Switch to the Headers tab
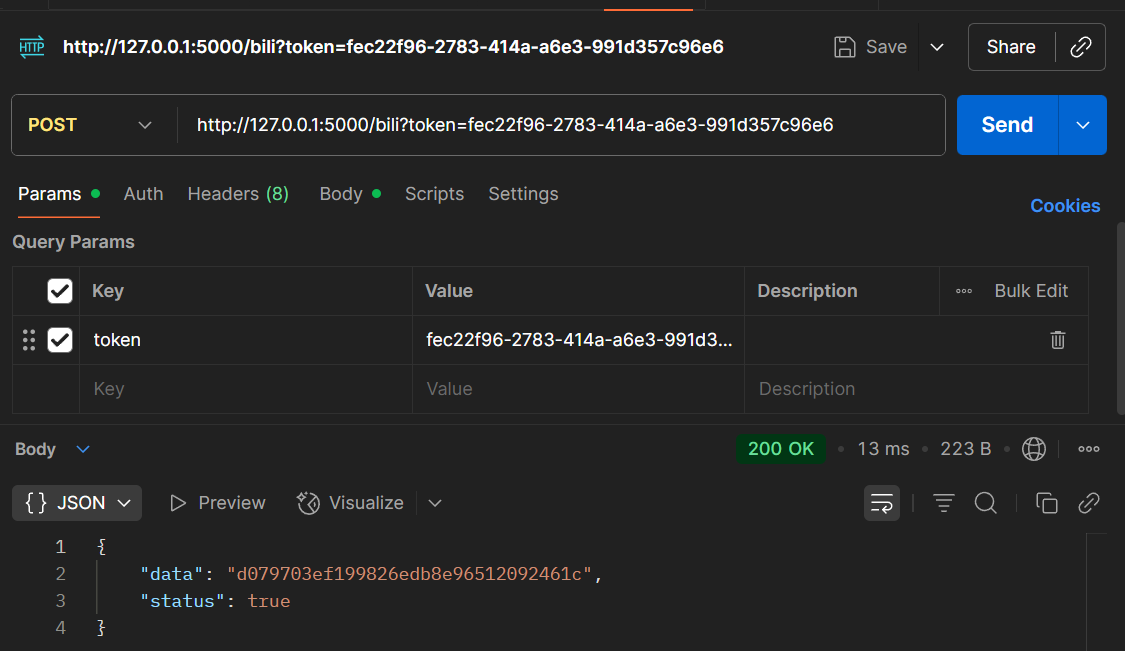Image resolution: width=1125 pixels, height=651 pixels. 238,194
